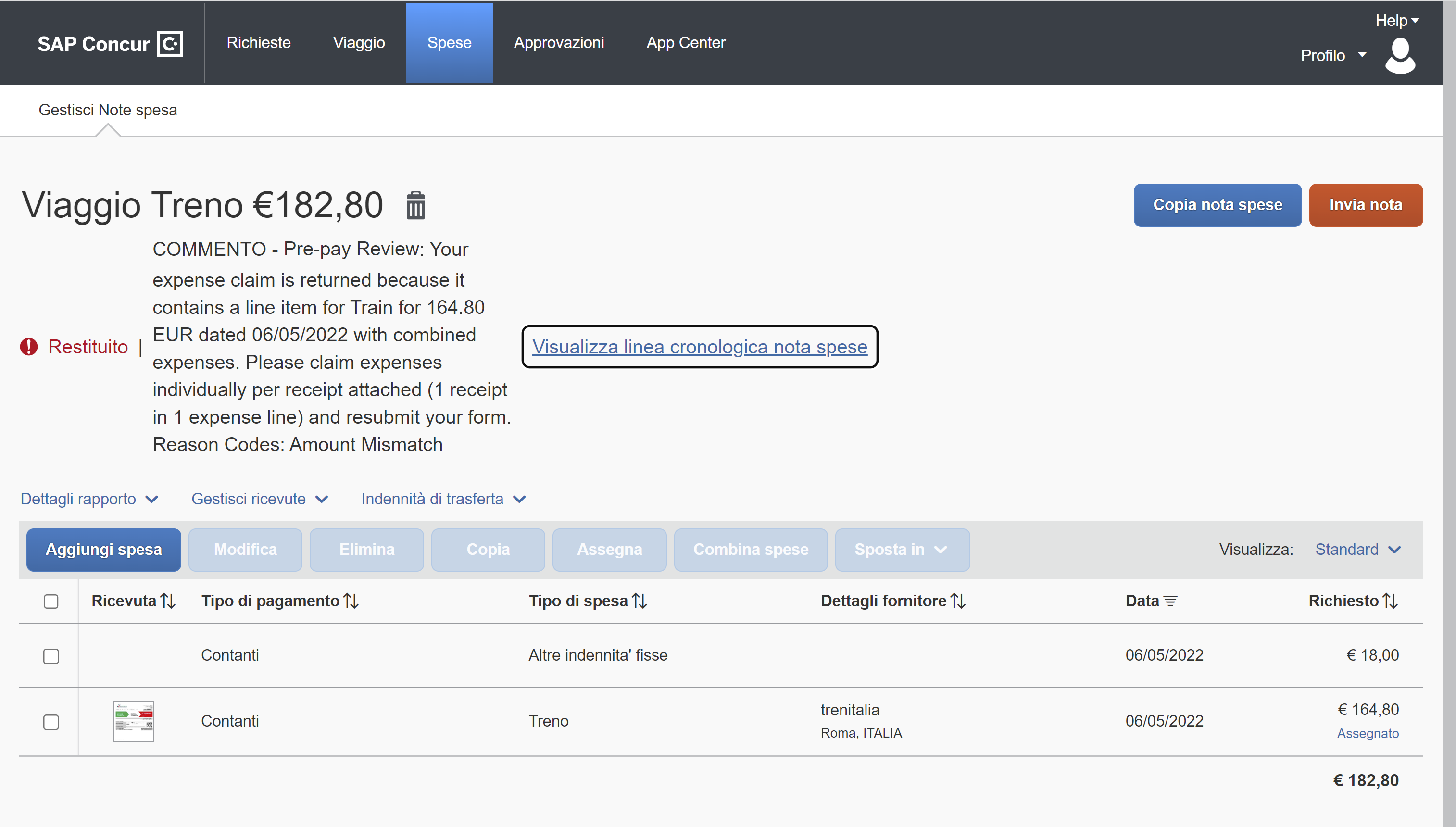This screenshot has width=1456, height=827.
Task: Open the Approvazioni menu
Action: 558,43
